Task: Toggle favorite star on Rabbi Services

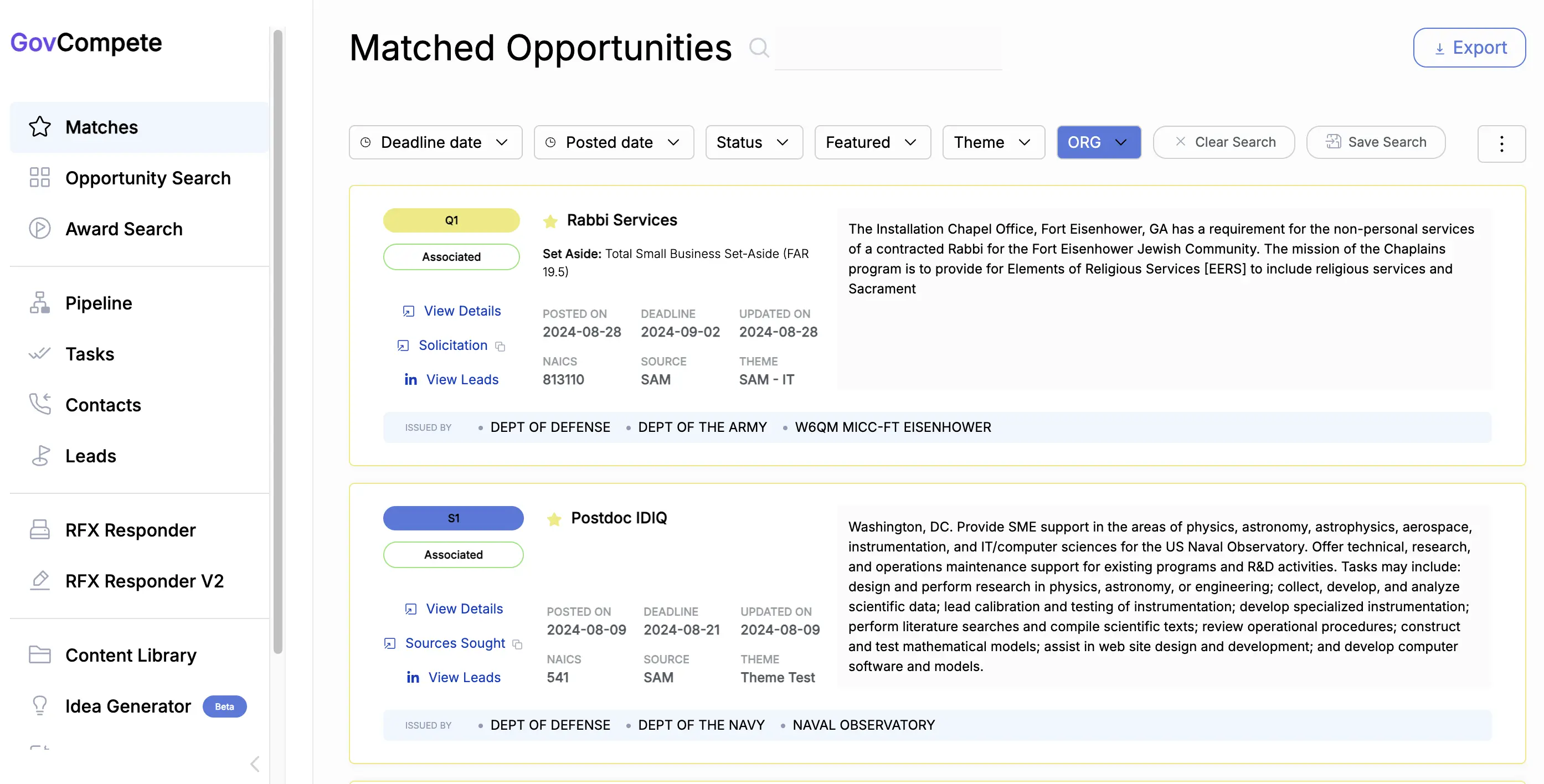Action: coord(549,221)
